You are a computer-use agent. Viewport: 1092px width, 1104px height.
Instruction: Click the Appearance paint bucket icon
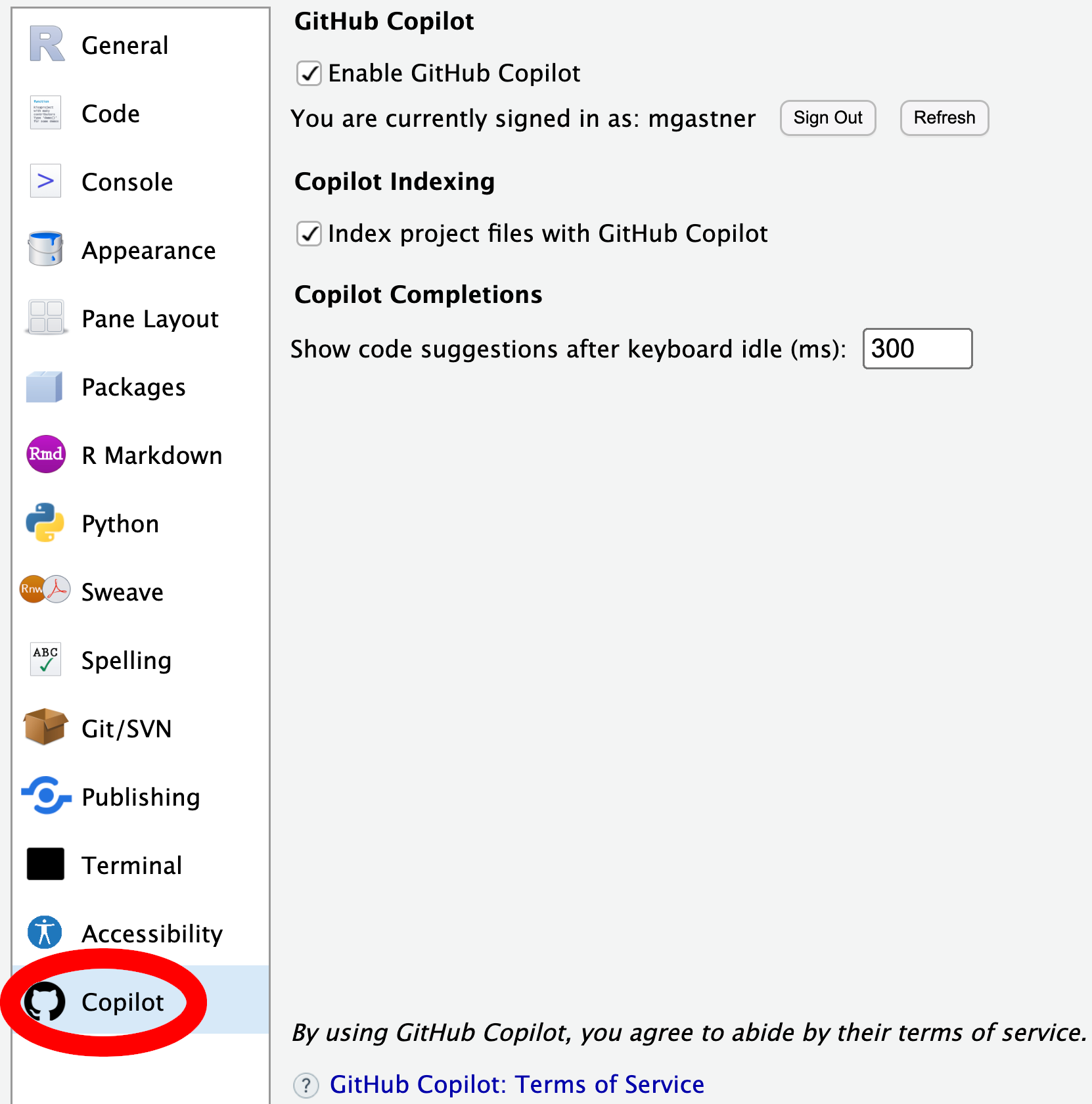coord(45,248)
